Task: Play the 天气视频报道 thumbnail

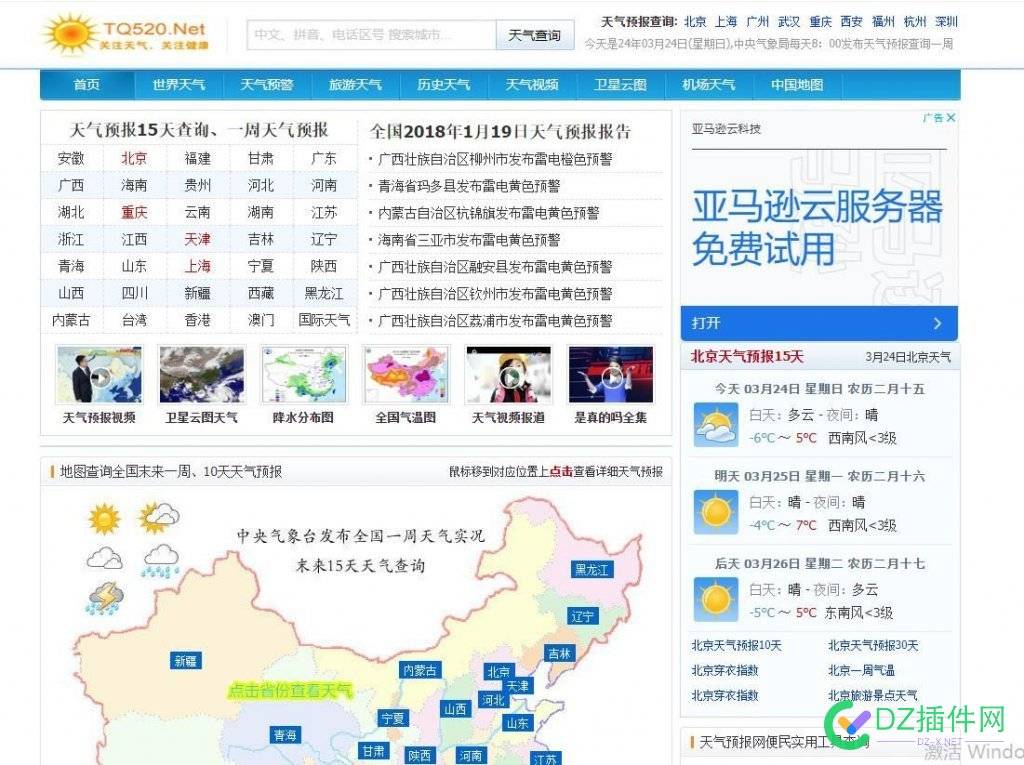Action: (x=509, y=375)
